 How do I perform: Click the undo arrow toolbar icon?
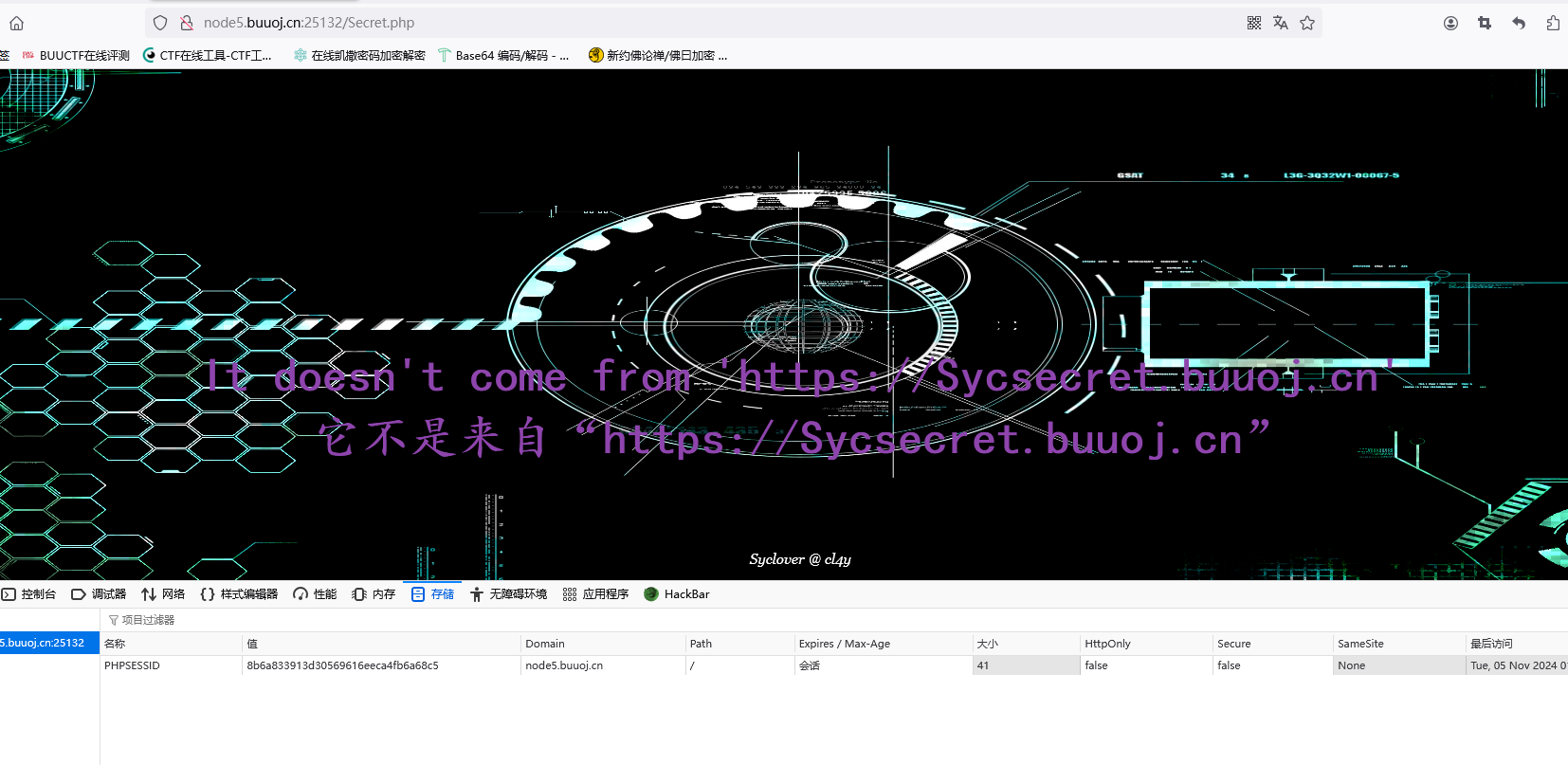[1519, 23]
